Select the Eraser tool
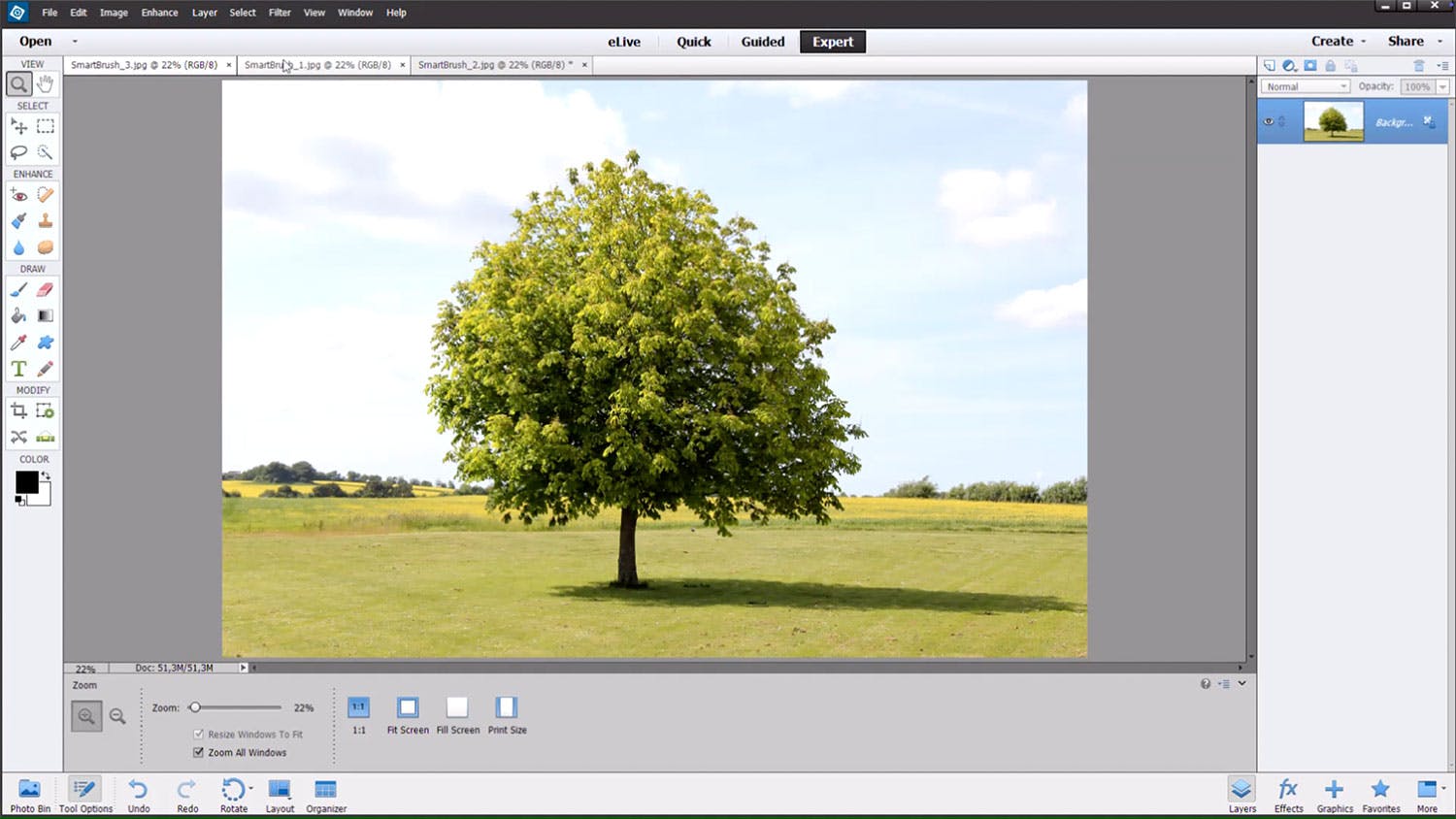Screen dimensions: 1456x819 (45, 289)
